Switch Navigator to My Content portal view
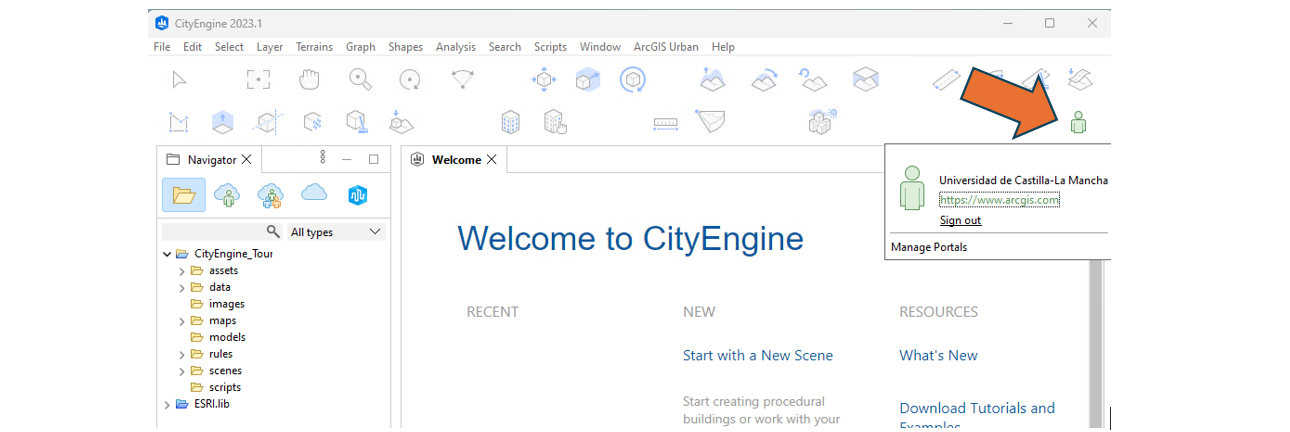This screenshot has height=432, width=1290. pyautogui.click(x=227, y=195)
